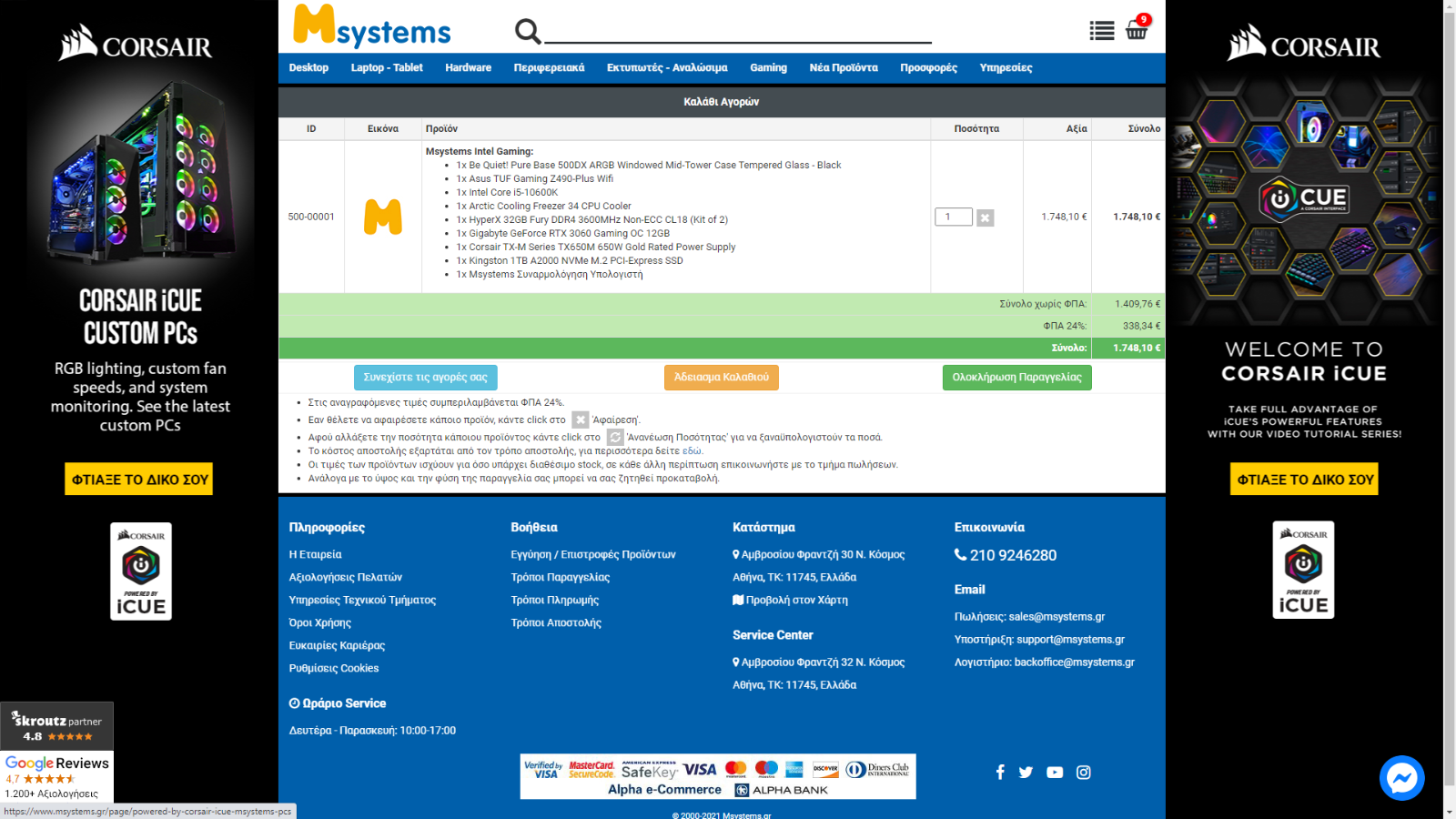This screenshot has width=1456, height=819.
Task: Click the search magnifier icon
Action: pyautogui.click(x=528, y=32)
